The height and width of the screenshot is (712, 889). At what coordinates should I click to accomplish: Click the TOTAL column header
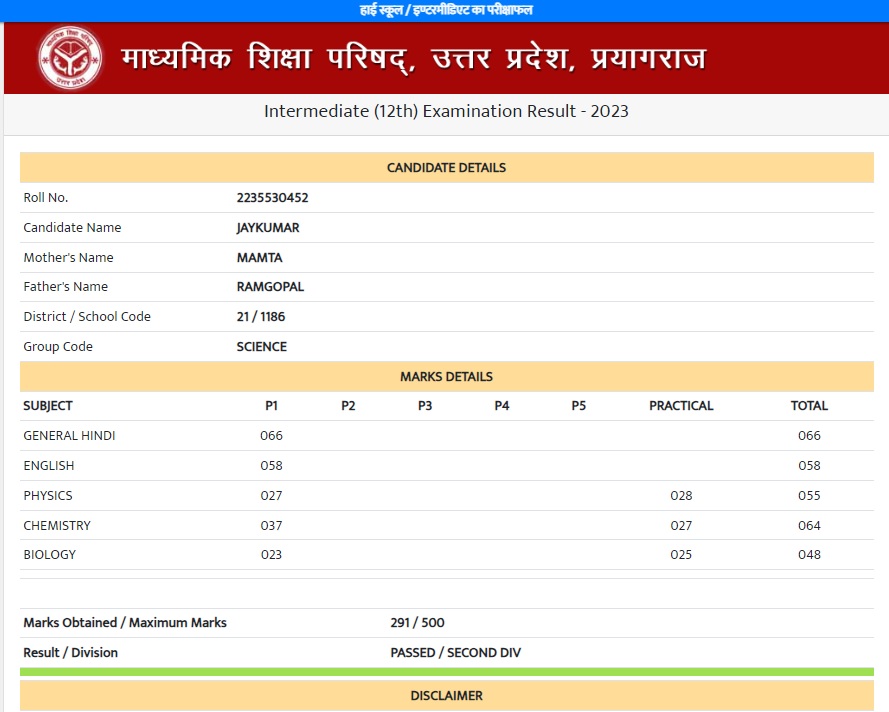(x=809, y=406)
